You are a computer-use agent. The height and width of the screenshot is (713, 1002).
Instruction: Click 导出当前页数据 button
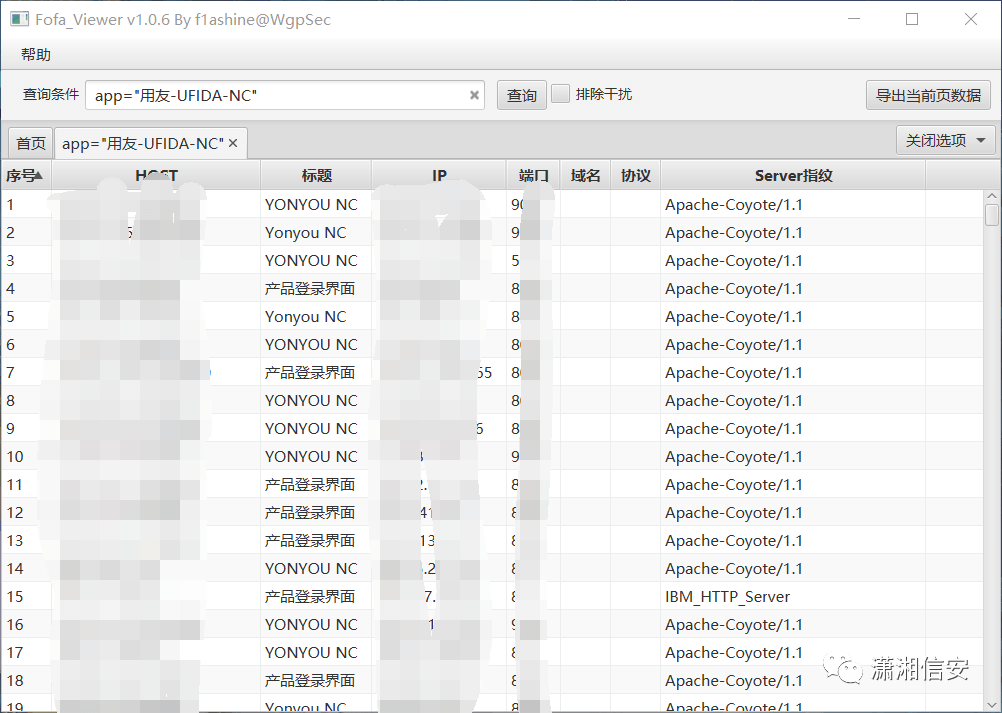click(x=928, y=95)
